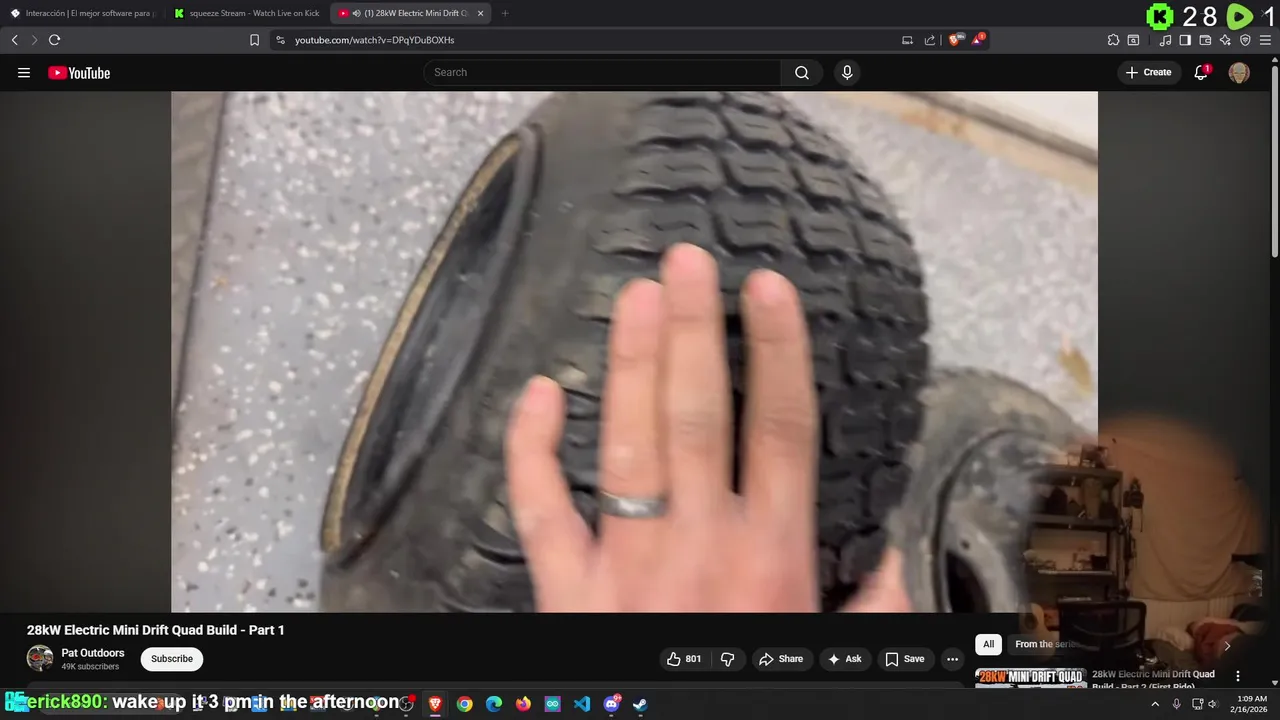Open Pat Outdoors channel avatar
Image resolution: width=1280 pixels, height=720 pixels.
pyautogui.click(x=40, y=658)
